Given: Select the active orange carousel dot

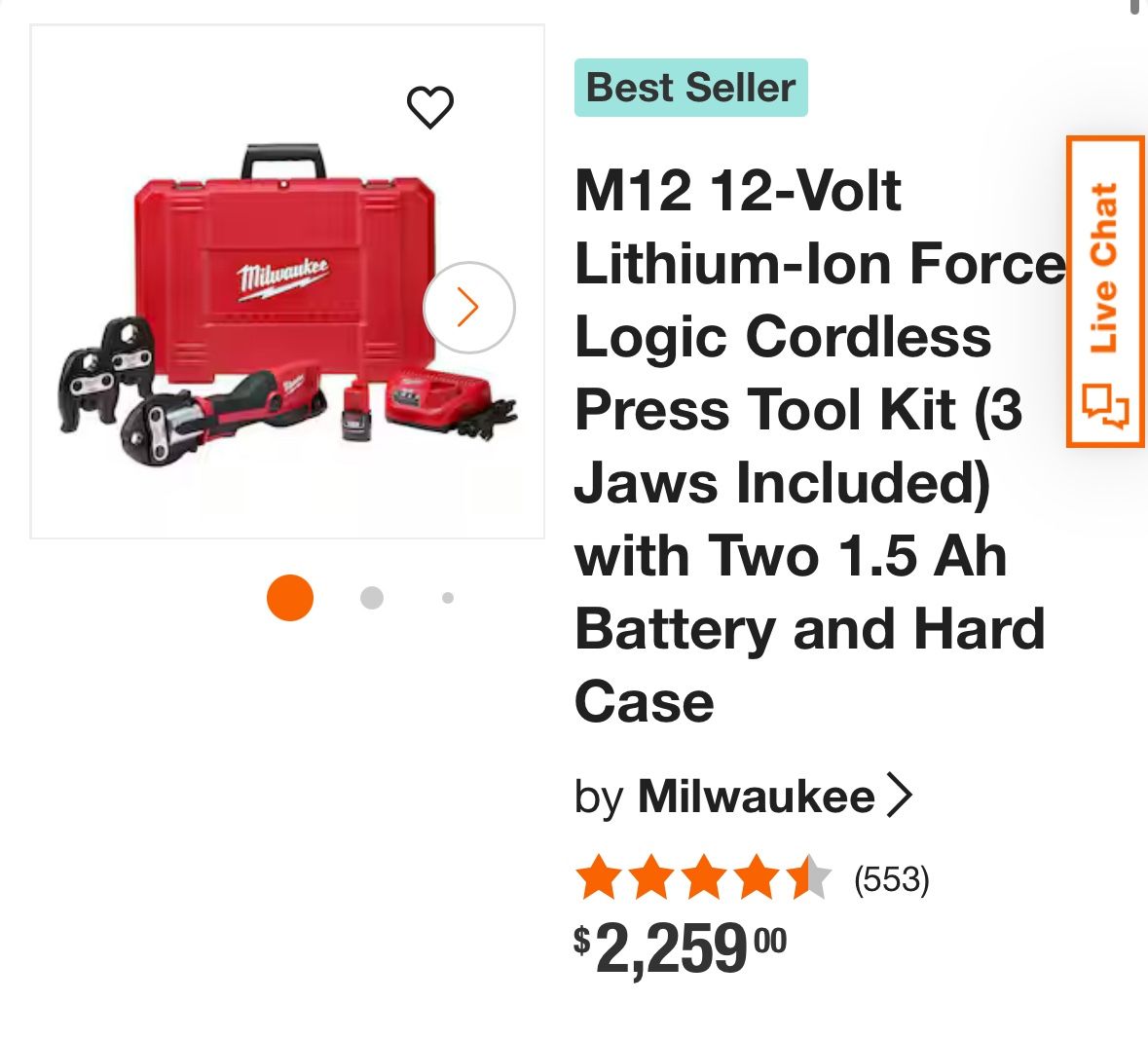Looking at the screenshot, I should (x=290, y=597).
